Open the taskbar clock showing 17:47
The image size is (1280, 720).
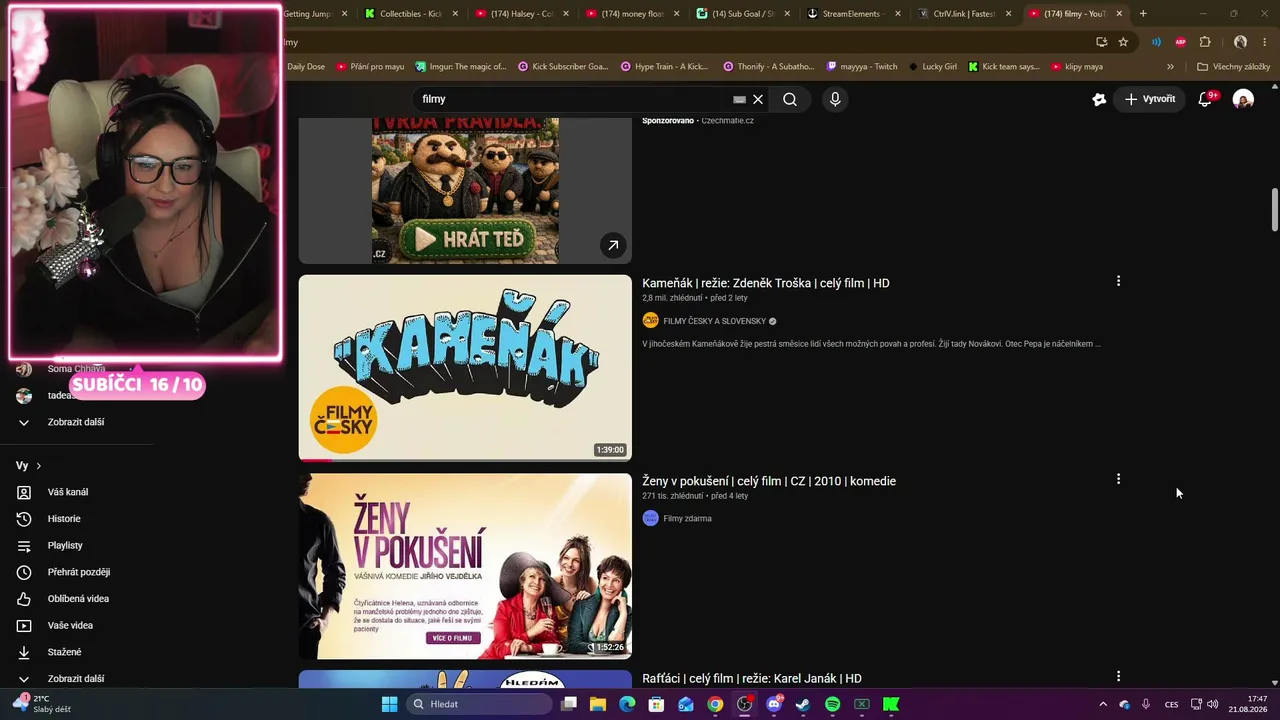pyautogui.click(x=1248, y=704)
